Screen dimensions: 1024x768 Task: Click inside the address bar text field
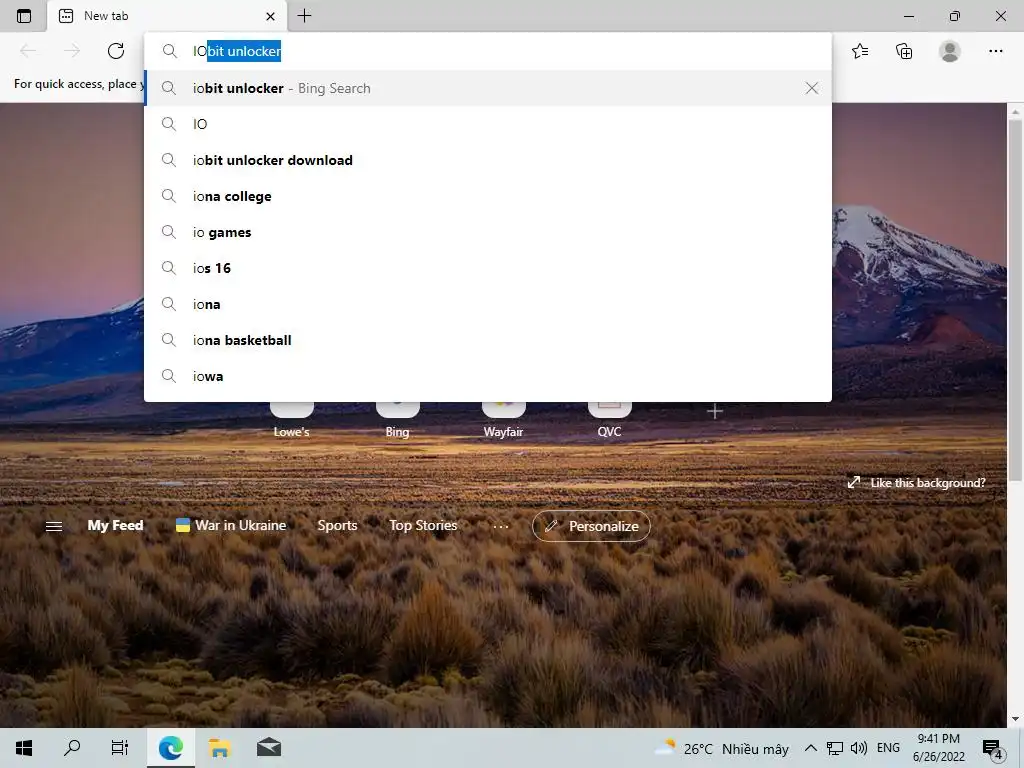pyautogui.click(x=487, y=51)
